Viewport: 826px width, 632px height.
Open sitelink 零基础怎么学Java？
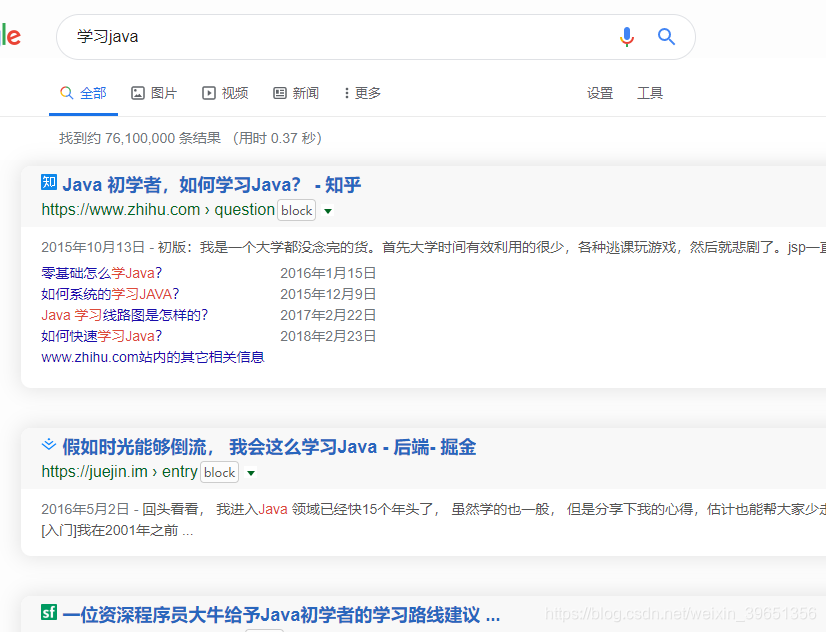102,273
